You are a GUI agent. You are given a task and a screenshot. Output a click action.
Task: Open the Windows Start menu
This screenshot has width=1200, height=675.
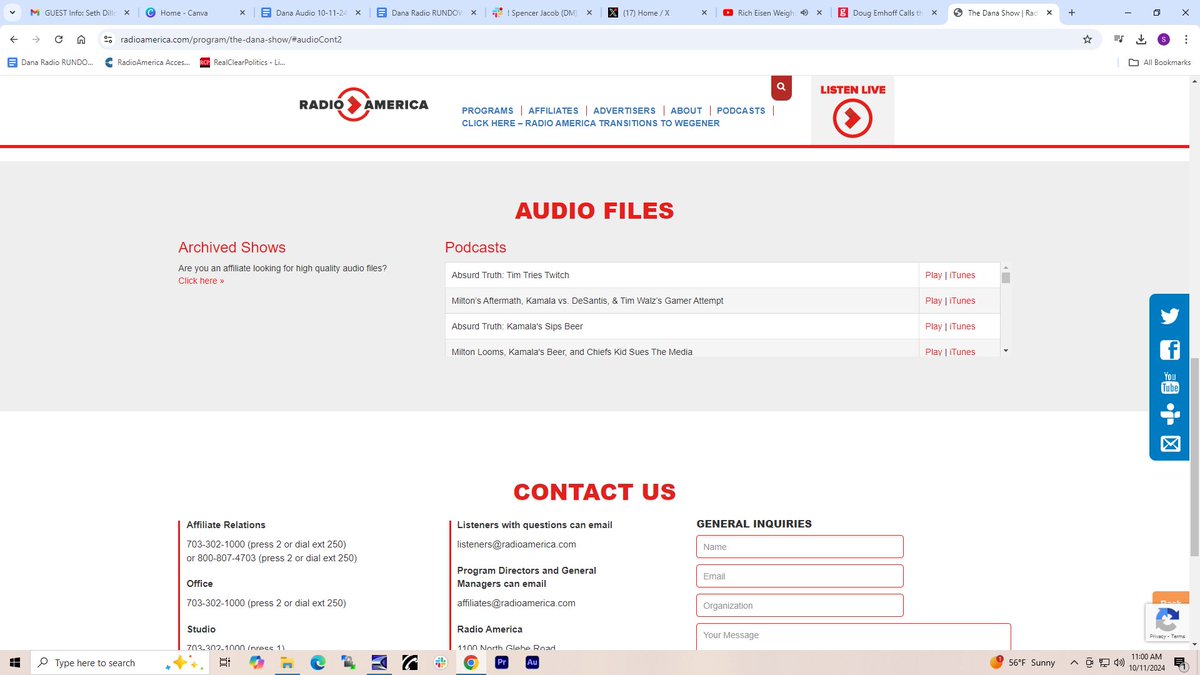[x=14, y=663]
